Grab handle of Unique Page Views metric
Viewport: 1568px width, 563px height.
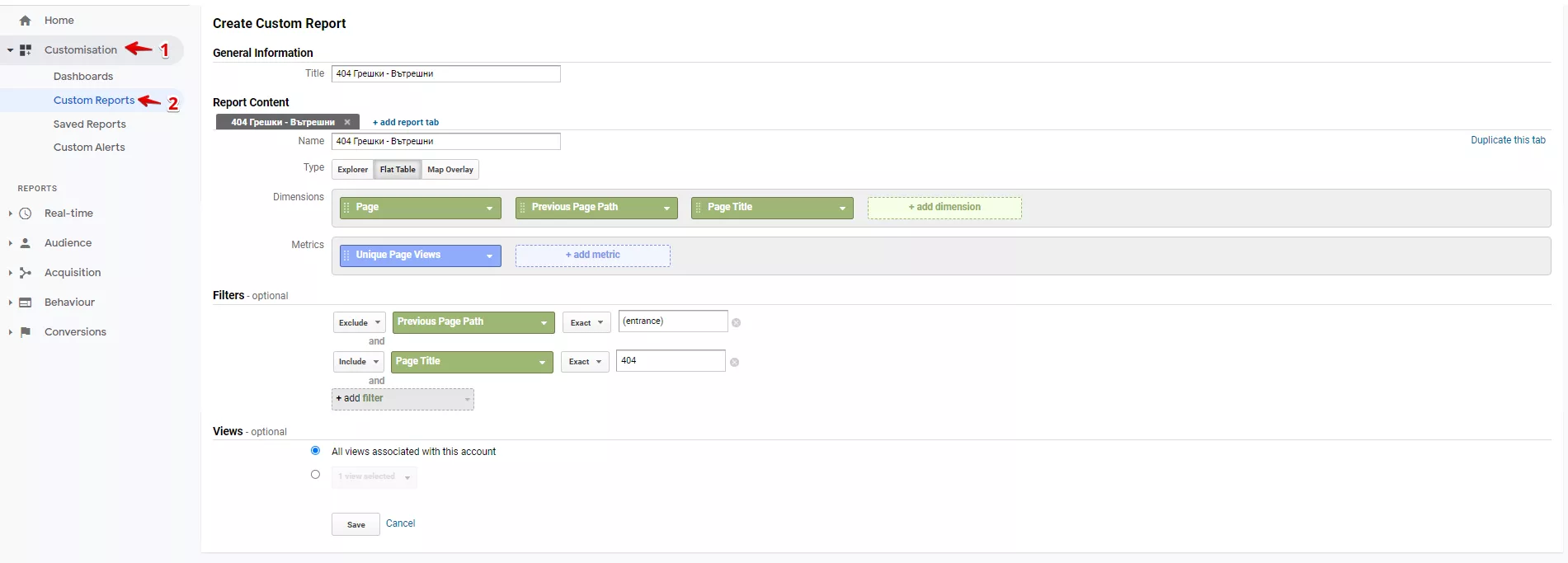346,256
